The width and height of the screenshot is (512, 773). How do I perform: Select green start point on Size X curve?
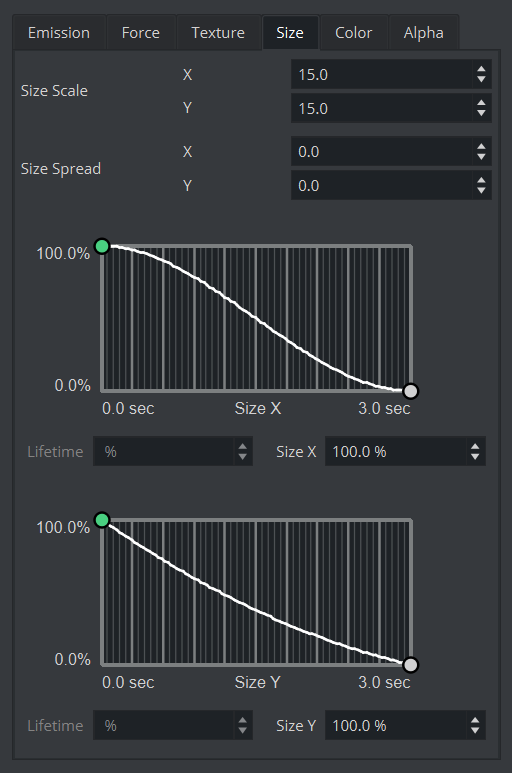tap(102, 246)
